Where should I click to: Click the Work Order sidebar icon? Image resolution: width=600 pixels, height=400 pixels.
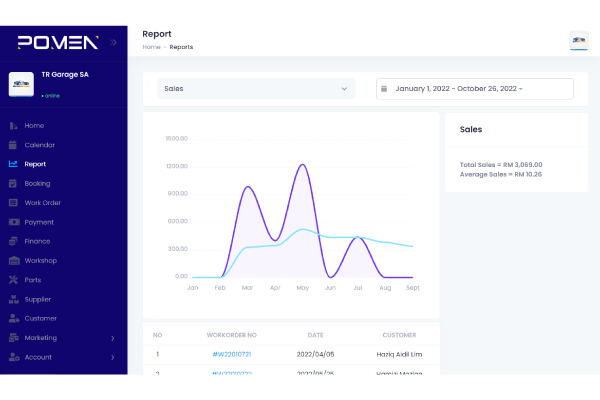[x=13, y=202]
